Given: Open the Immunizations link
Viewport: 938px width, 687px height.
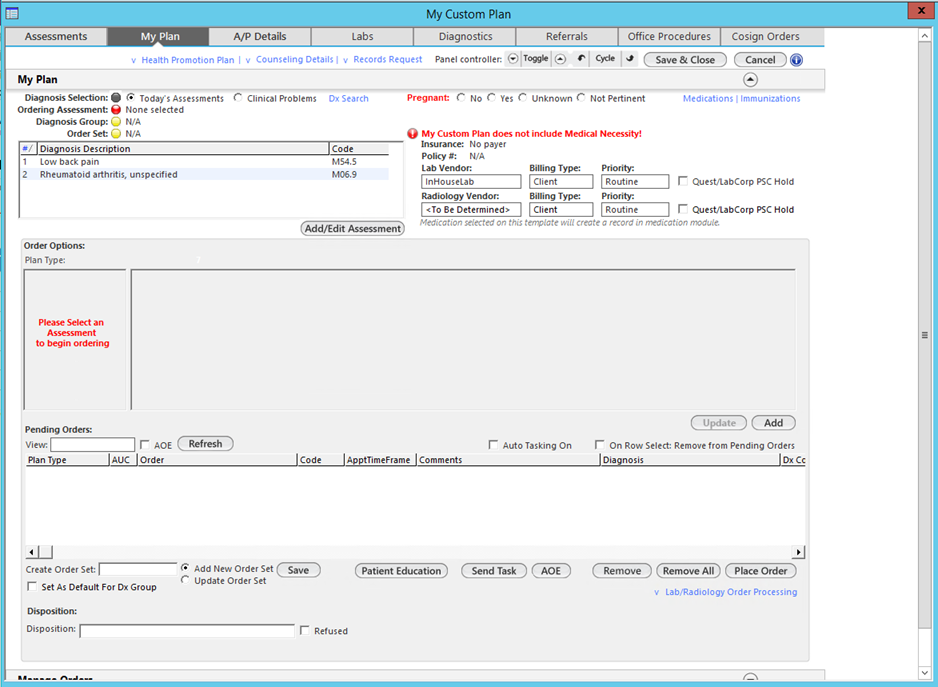Looking at the screenshot, I should click(770, 99).
